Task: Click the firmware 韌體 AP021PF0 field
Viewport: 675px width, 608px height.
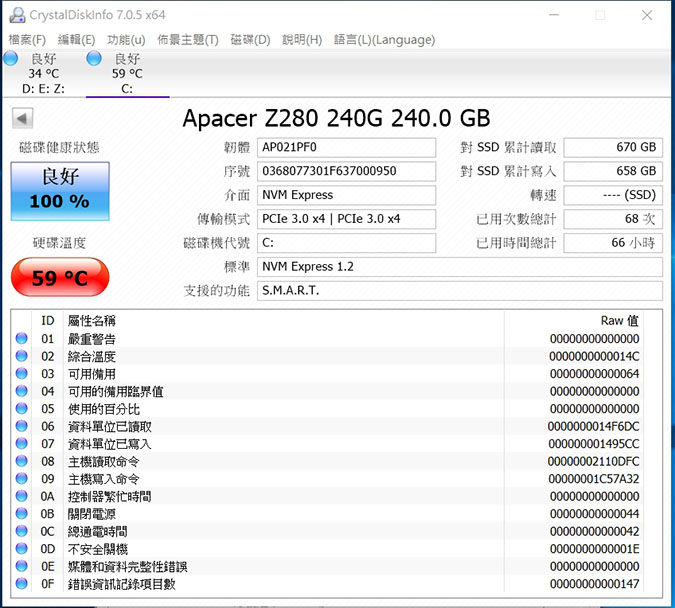Action: click(x=346, y=147)
